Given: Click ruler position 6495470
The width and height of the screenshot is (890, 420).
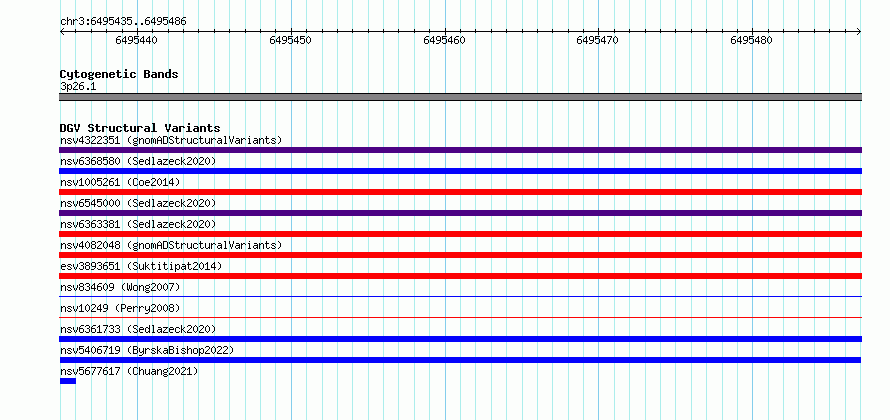Looking at the screenshot, I should pos(598,40).
